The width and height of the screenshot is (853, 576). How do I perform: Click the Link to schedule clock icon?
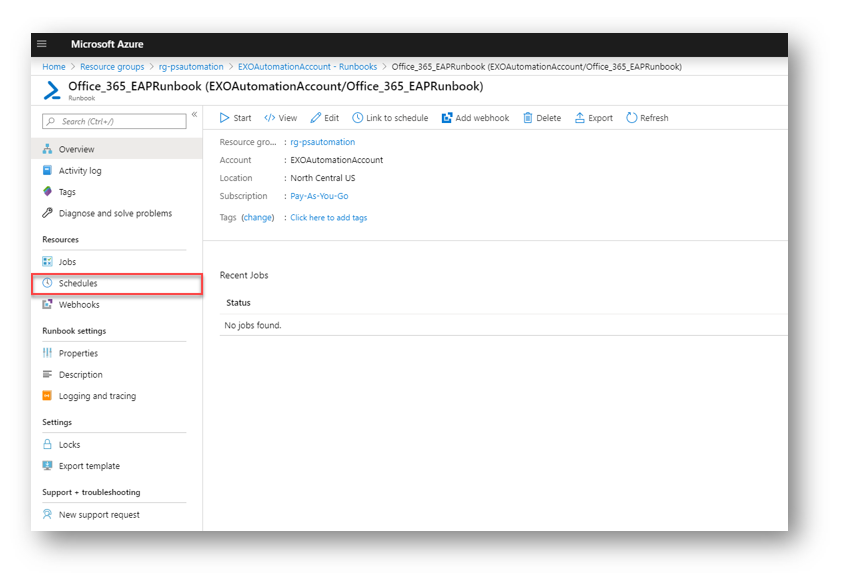[x=357, y=118]
